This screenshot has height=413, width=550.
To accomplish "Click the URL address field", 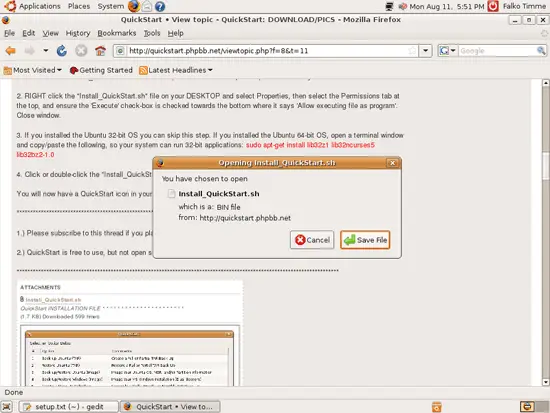I will tap(267, 51).
